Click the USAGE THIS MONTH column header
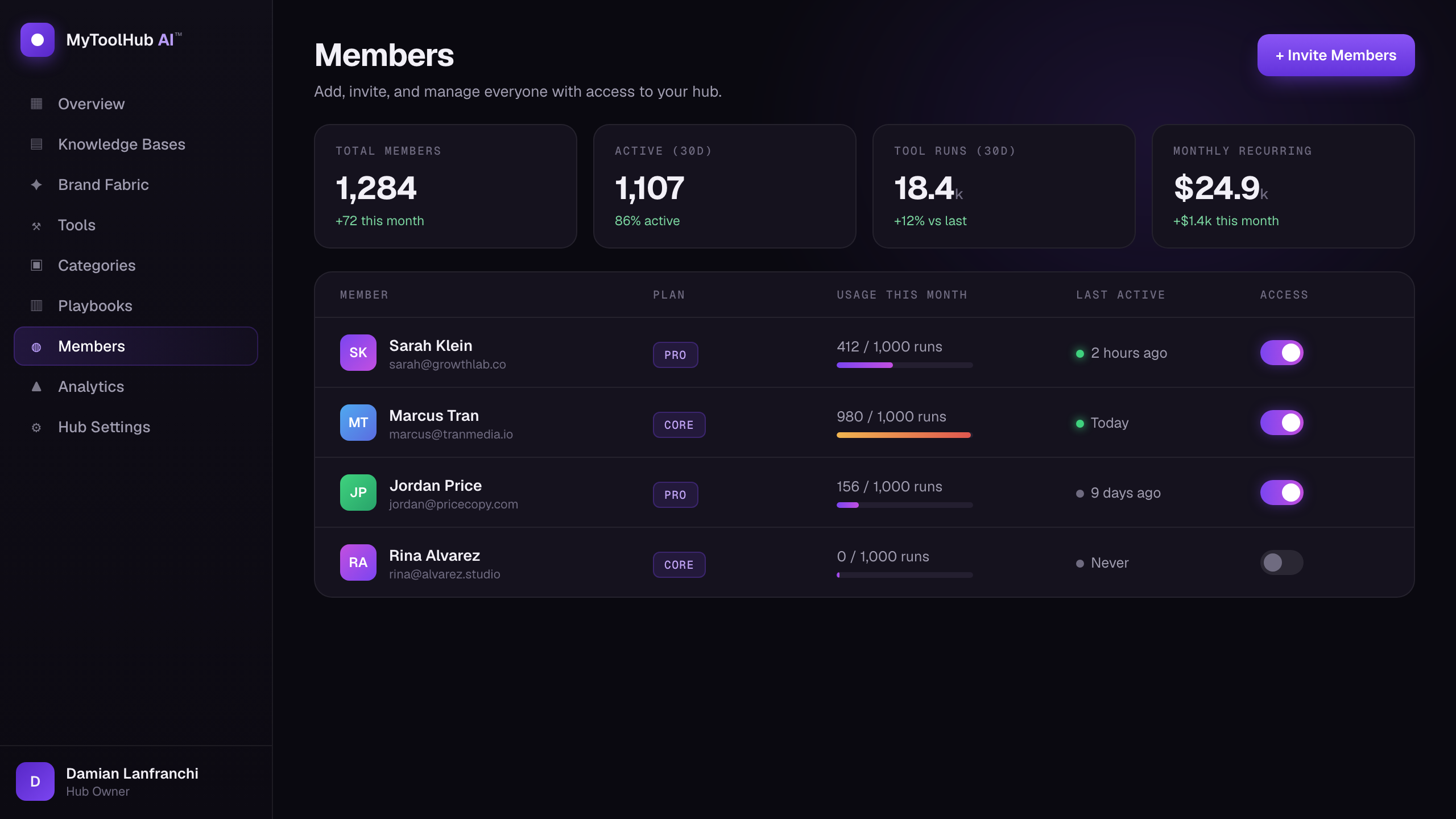1456x819 pixels. (x=902, y=295)
